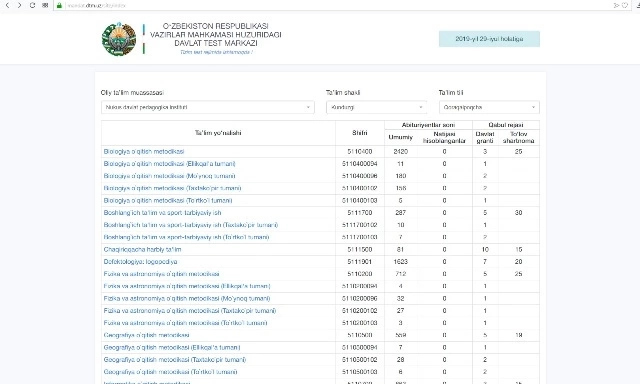
Task: Click the Ta'lim tili label
Action: (x=451, y=93)
